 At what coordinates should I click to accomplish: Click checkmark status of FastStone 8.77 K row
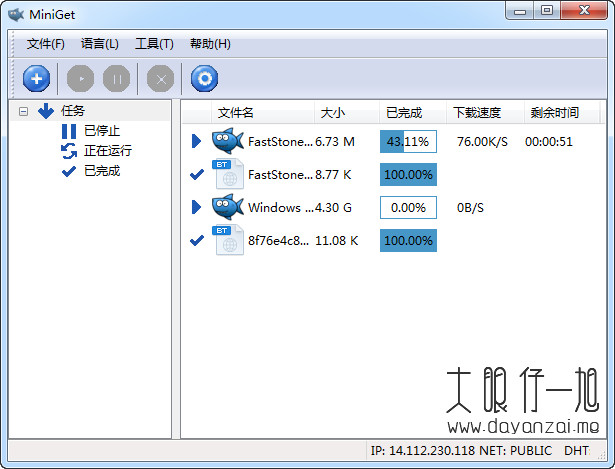pos(197,174)
